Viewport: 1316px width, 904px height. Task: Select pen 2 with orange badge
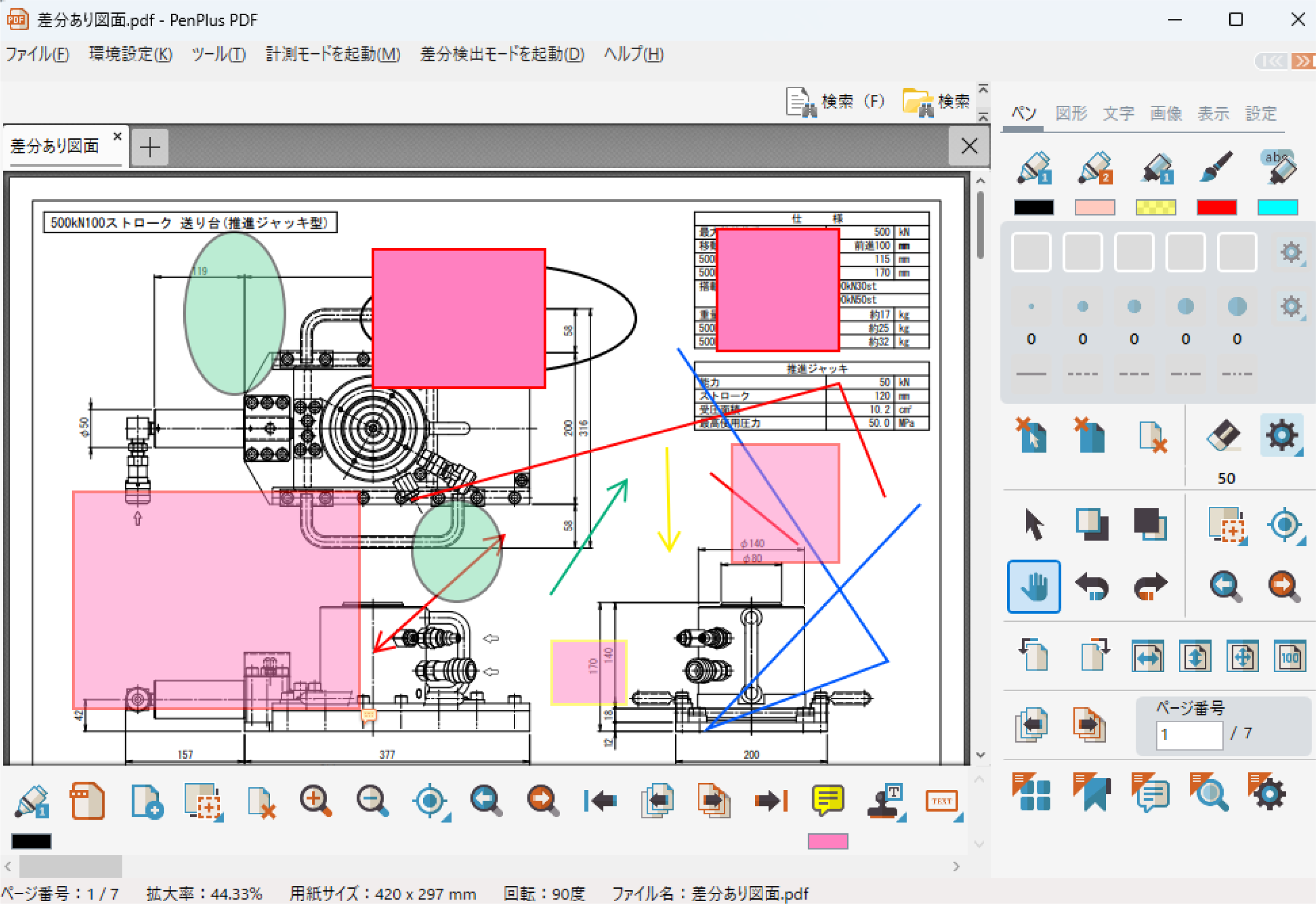[1095, 167]
